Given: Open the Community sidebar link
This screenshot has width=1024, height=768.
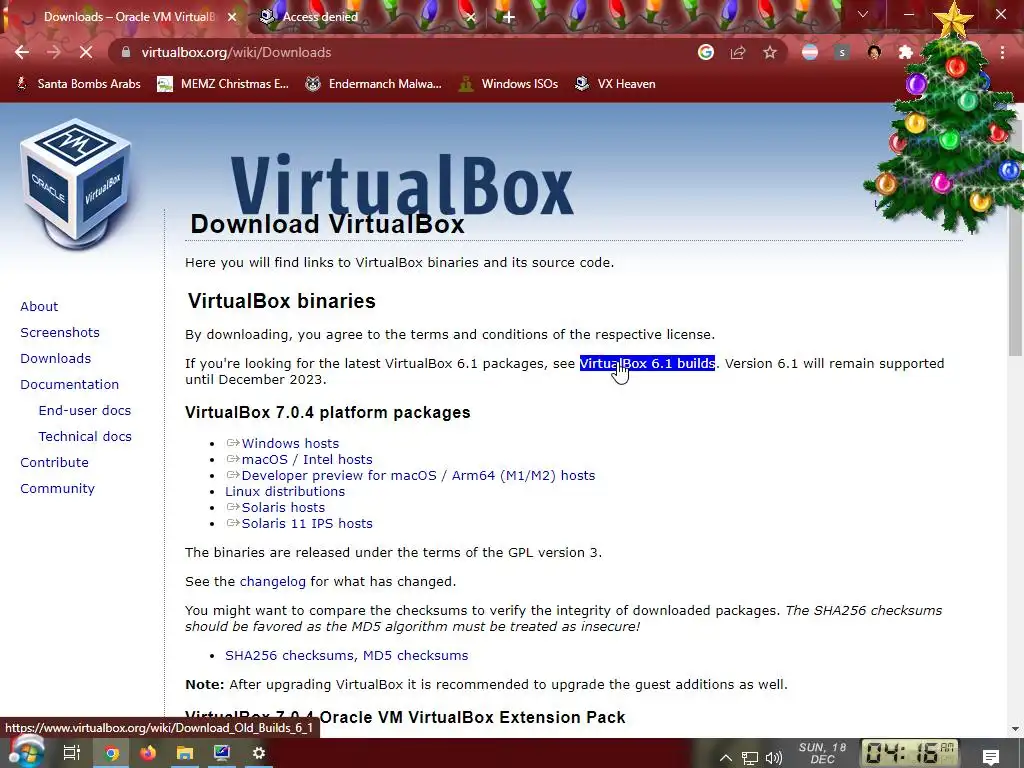Looking at the screenshot, I should pyautogui.click(x=57, y=488).
